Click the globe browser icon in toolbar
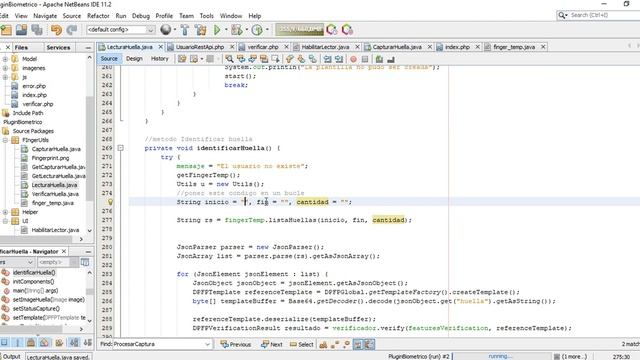This screenshot has height=360, width=640. pyautogui.click(x=166, y=29)
